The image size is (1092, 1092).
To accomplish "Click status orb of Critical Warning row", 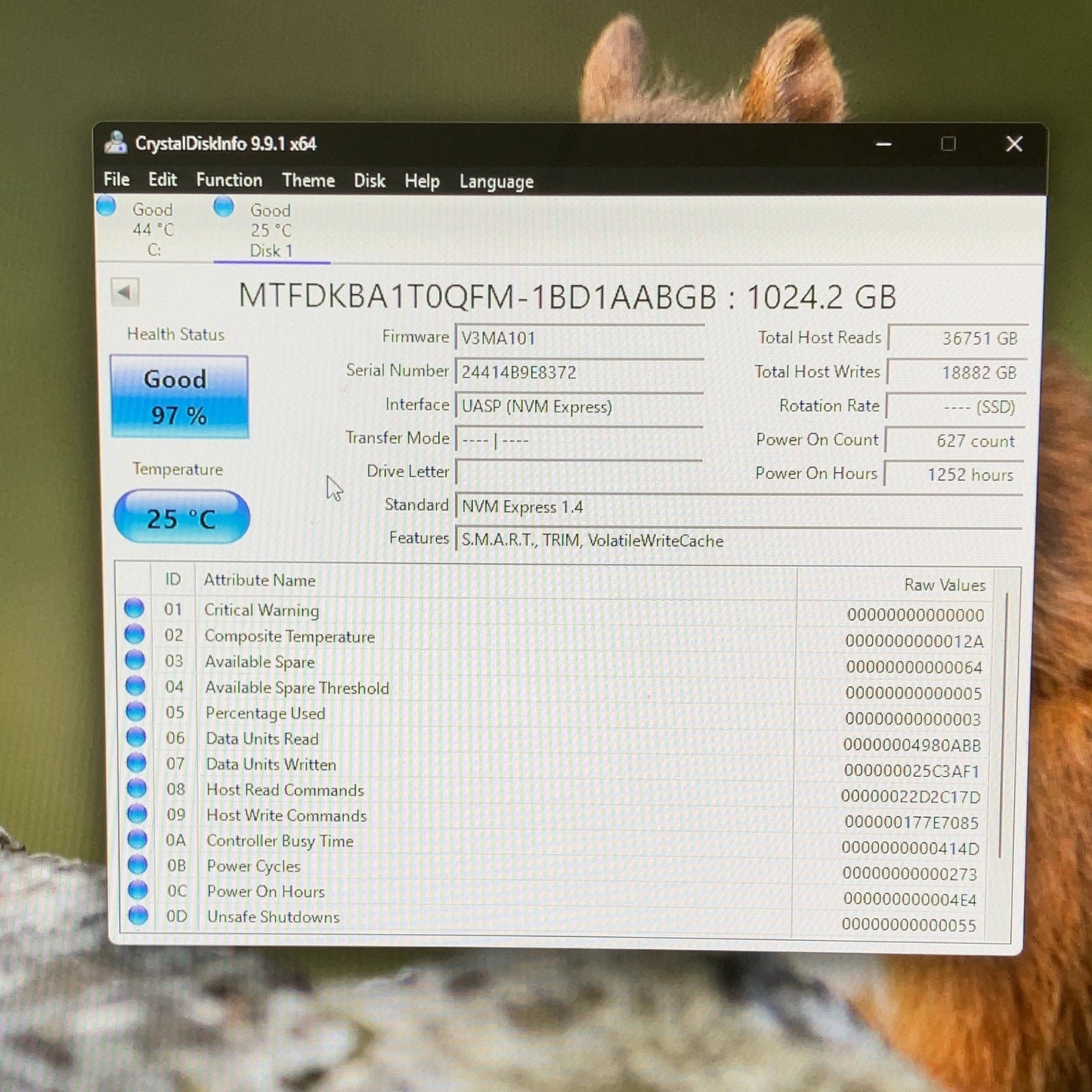I will 135,608.
